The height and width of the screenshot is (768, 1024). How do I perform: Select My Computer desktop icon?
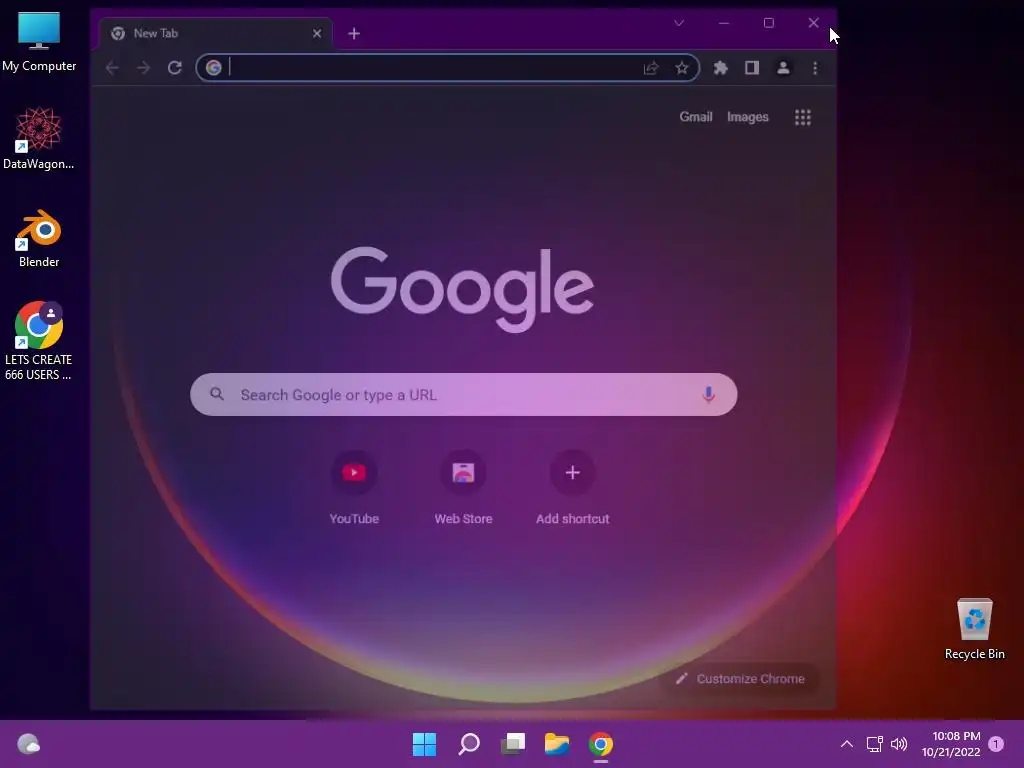coord(39,42)
